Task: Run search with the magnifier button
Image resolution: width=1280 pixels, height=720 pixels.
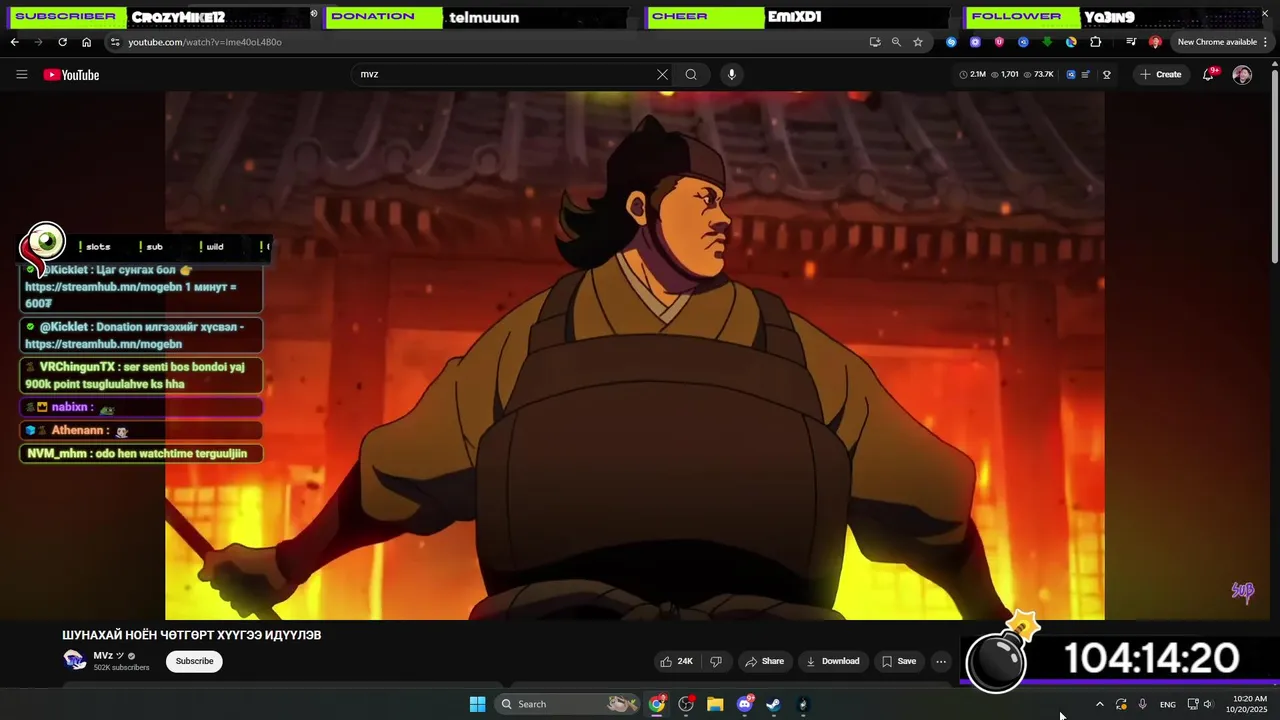Action: (691, 74)
